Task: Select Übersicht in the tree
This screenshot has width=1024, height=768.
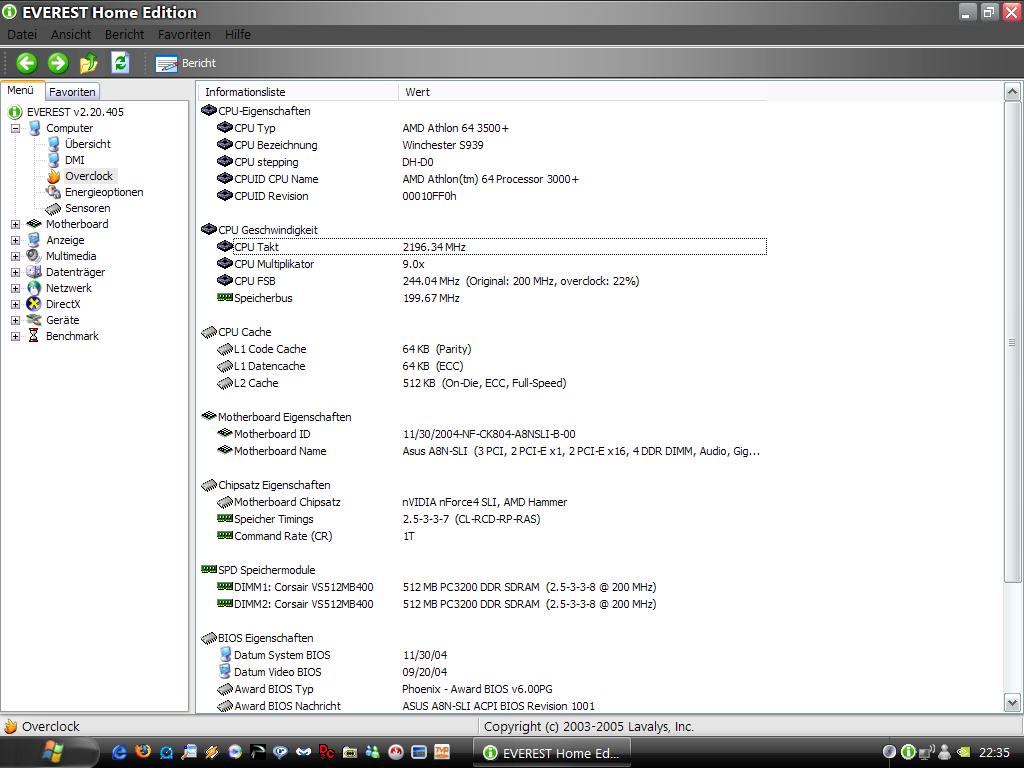Action: [88, 144]
